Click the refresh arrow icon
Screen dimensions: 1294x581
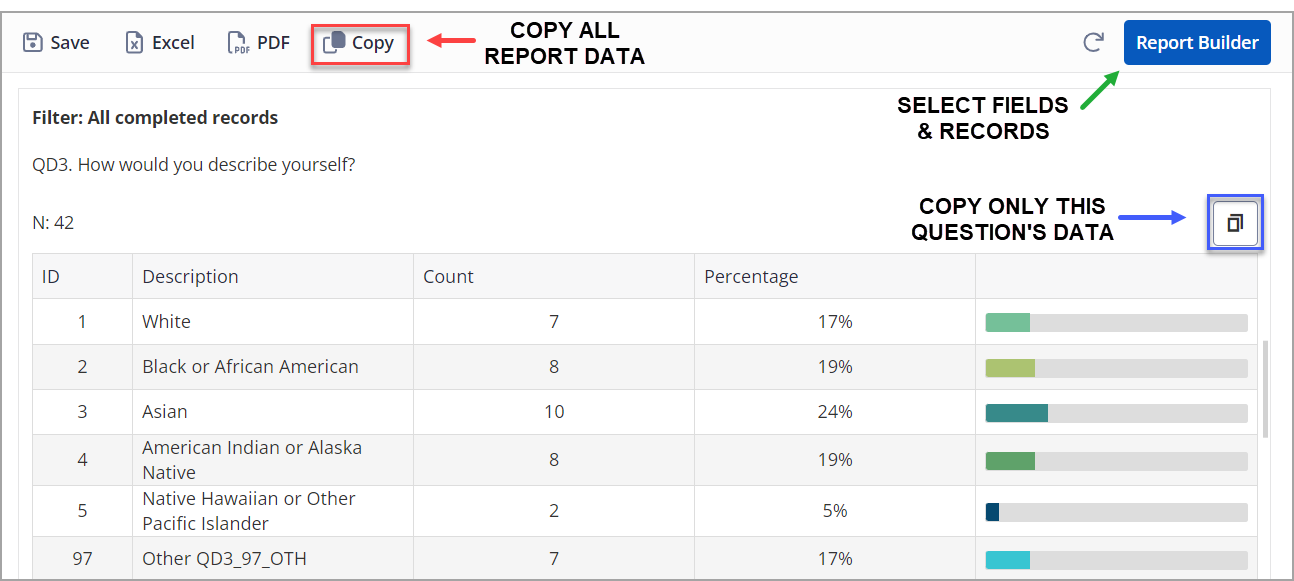click(x=1094, y=42)
